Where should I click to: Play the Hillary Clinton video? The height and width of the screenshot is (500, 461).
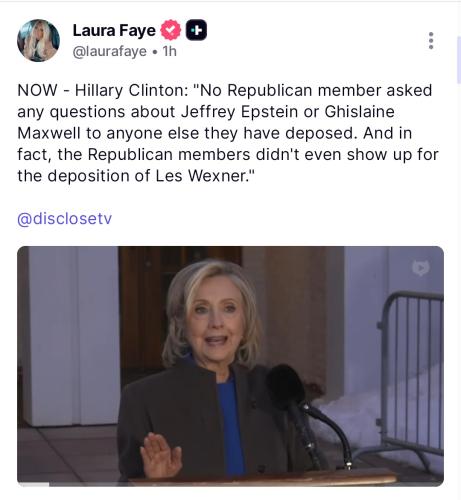coord(230,366)
